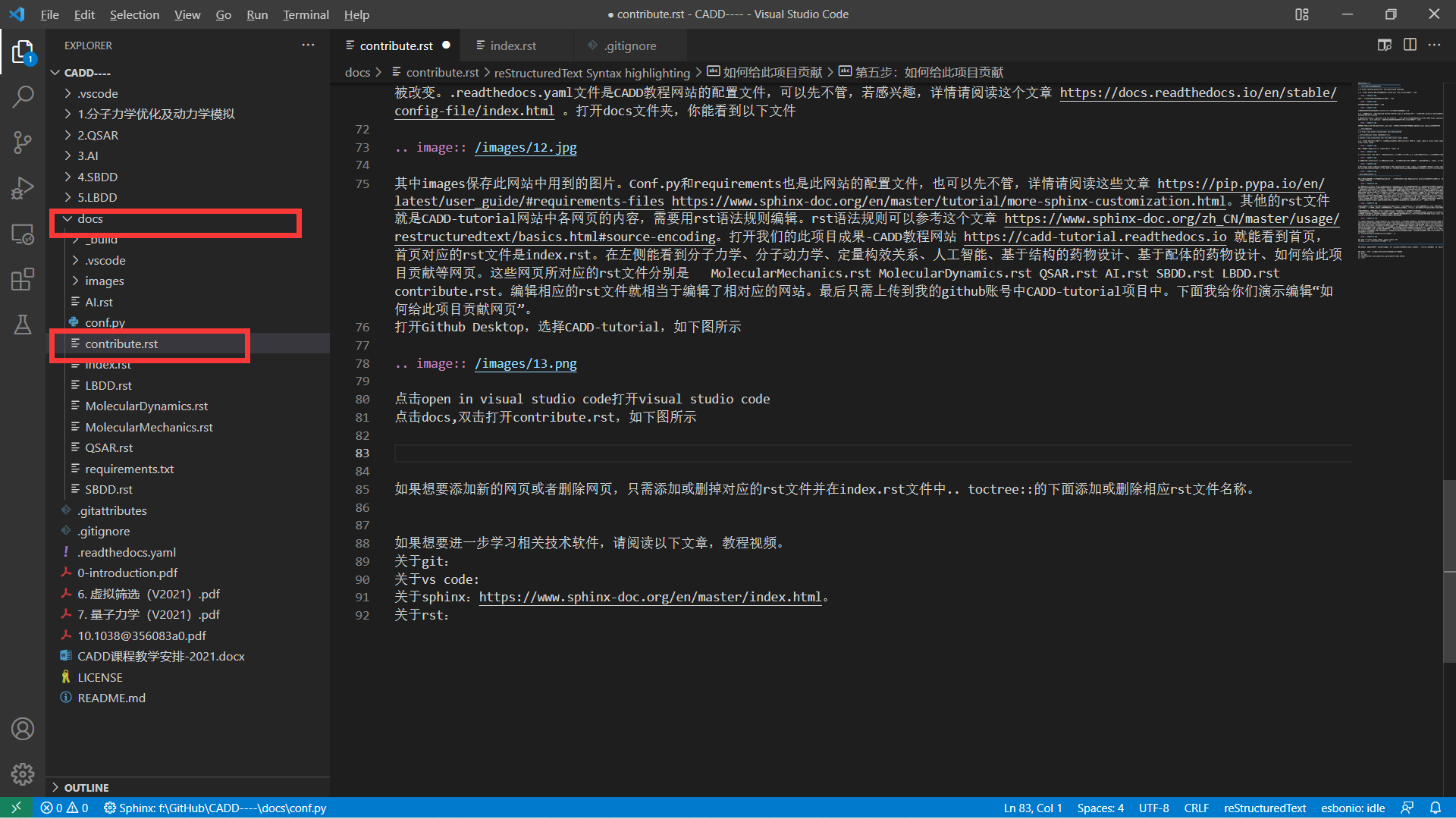1456x819 pixels.
Task: Open remote window from status bar
Action: 16,808
